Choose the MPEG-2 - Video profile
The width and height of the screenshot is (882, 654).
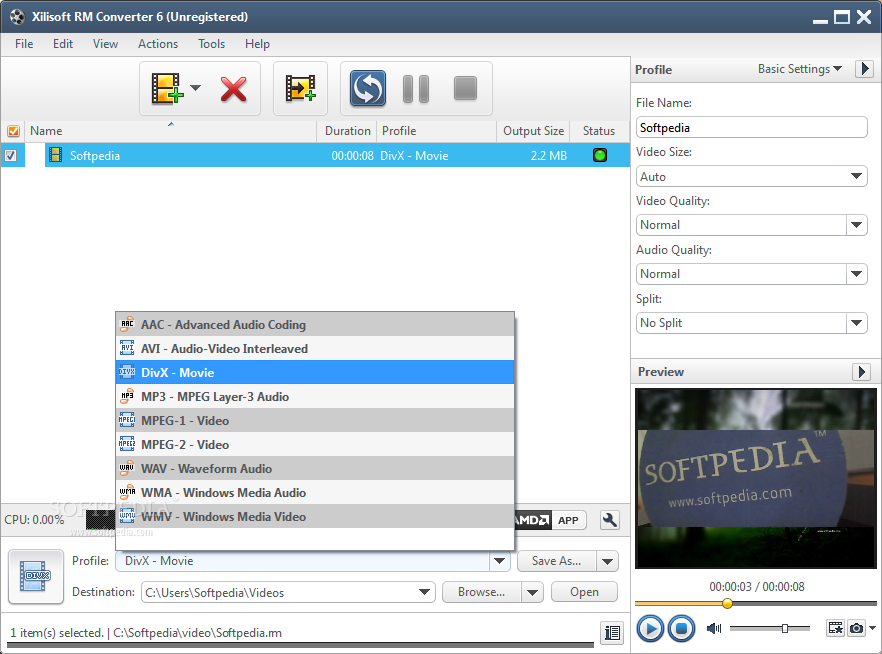tap(315, 444)
